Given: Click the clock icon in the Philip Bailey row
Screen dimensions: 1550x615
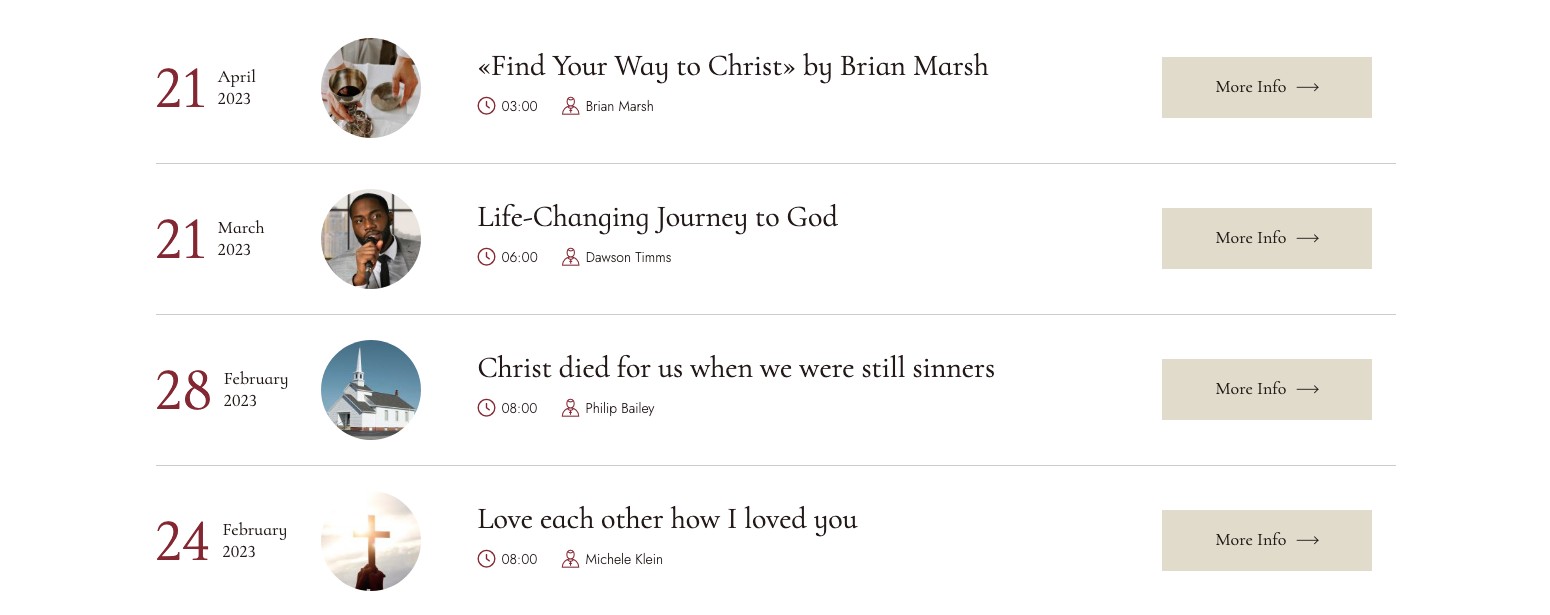Looking at the screenshot, I should pos(486,408).
